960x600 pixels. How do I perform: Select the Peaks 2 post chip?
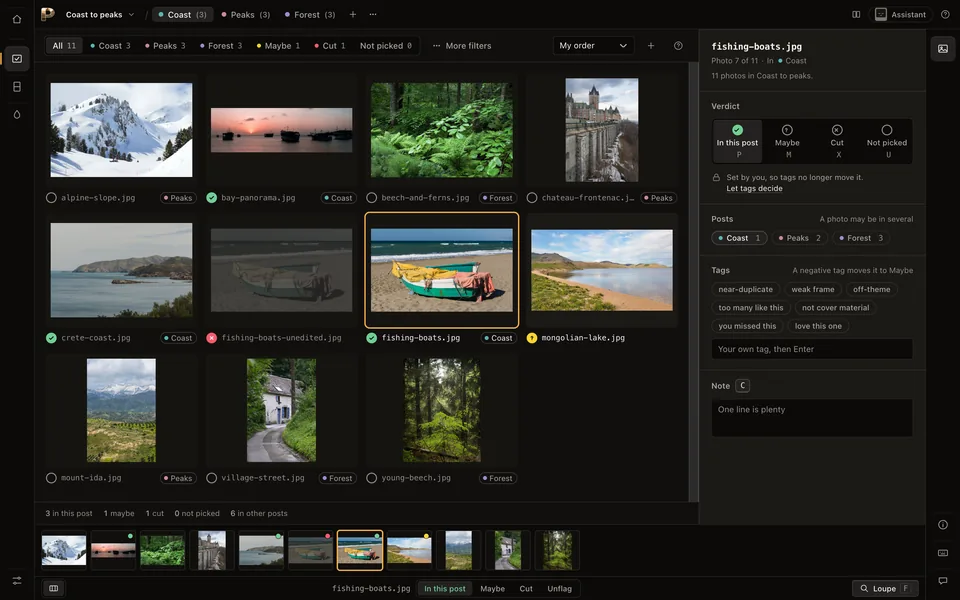(x=800, y=238)
